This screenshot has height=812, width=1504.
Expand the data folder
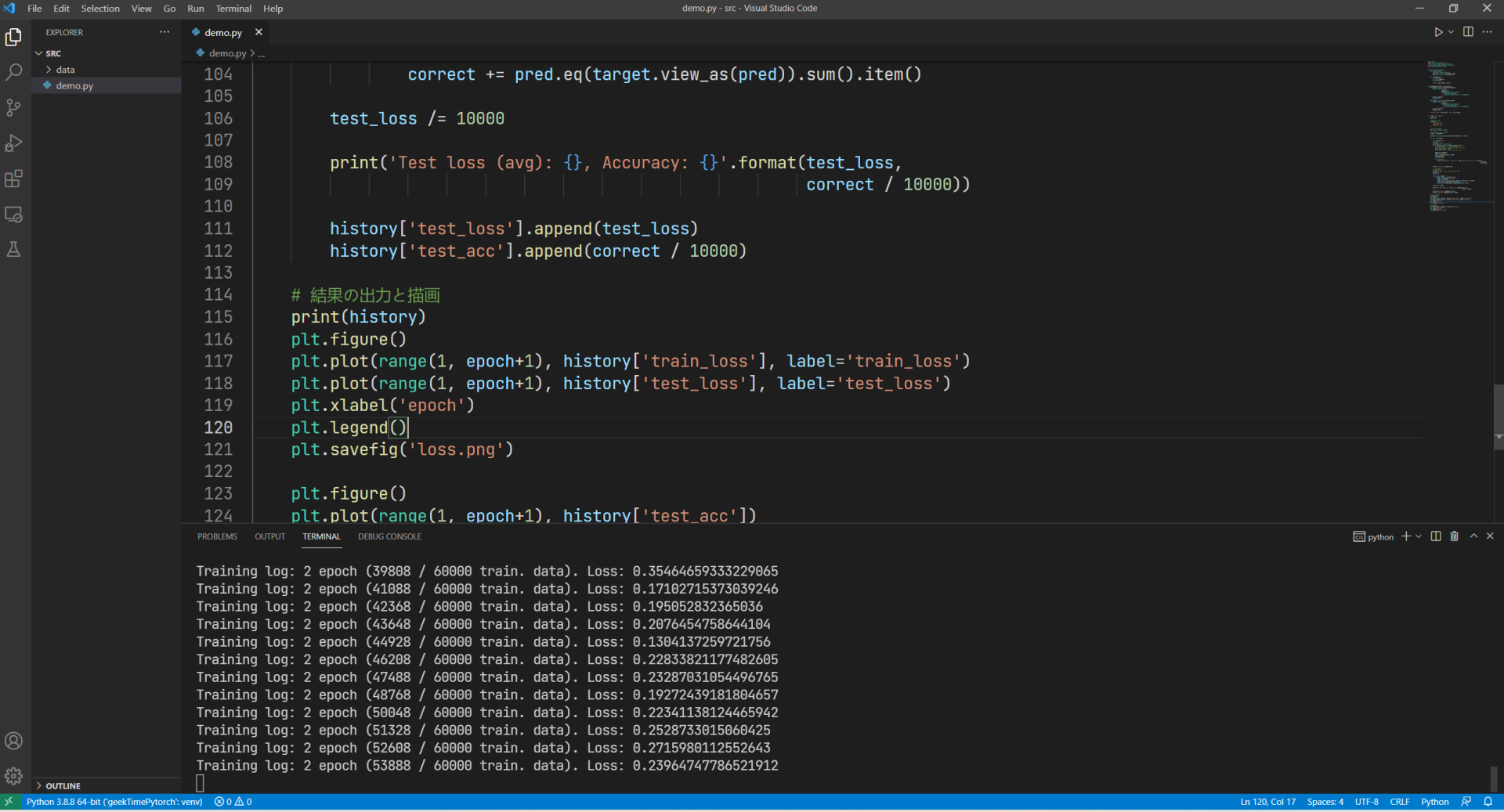(65, 70)
